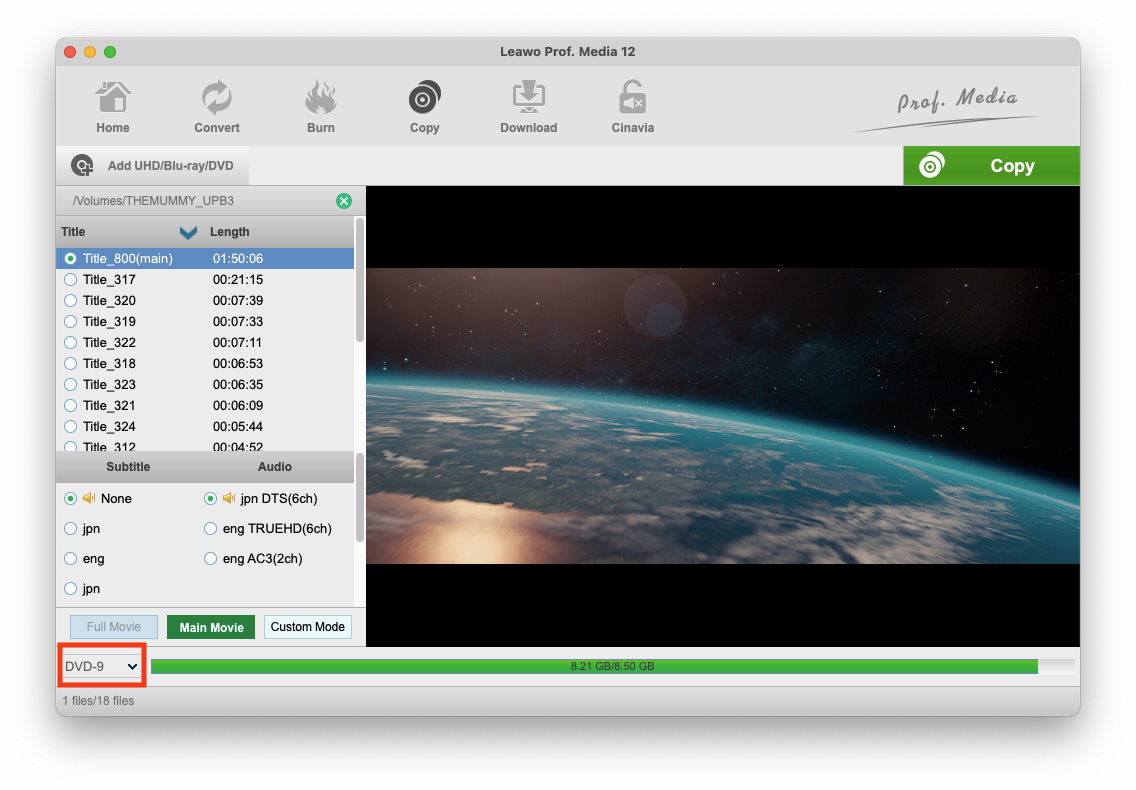1136x790 pixels.
Task: Click length 01:50:06 of main title
Action: point(238,259)
